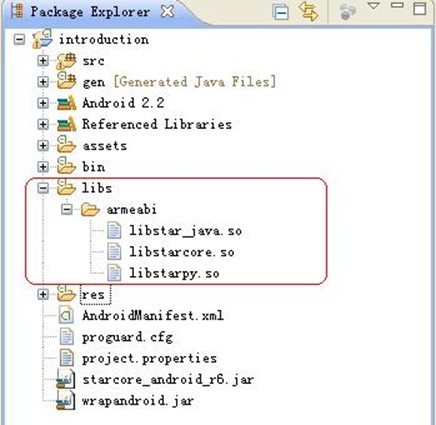Viewport: 436px width, 425px height.
Task: Collapse the libs folder
Action: pyautogui.click(x=43, y=188)
